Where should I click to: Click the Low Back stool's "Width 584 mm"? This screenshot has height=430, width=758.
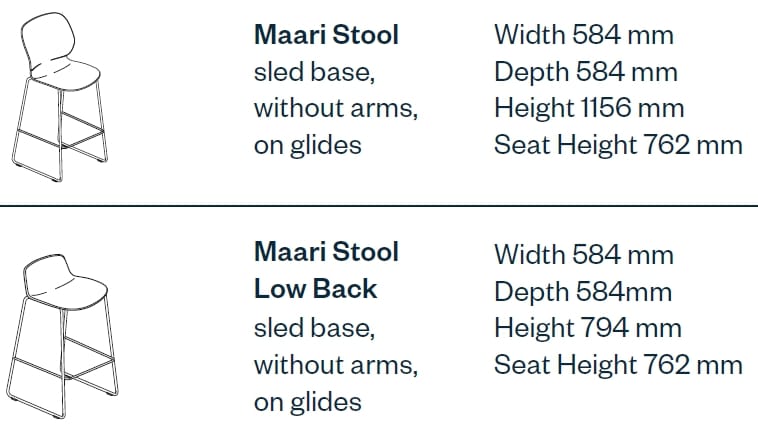[x=583, y=254]
